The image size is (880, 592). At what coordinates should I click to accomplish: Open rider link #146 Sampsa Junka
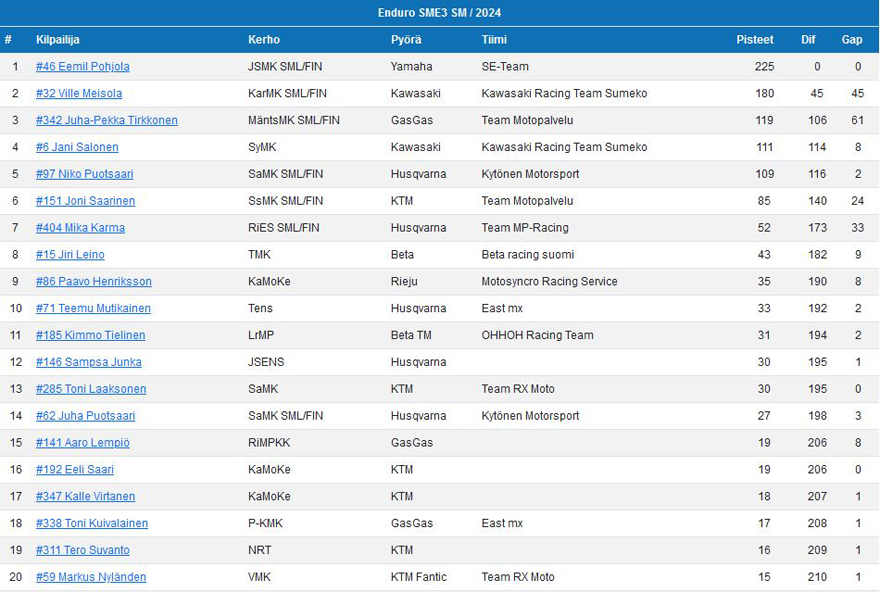pyautogui.click(x=89, y=362)
